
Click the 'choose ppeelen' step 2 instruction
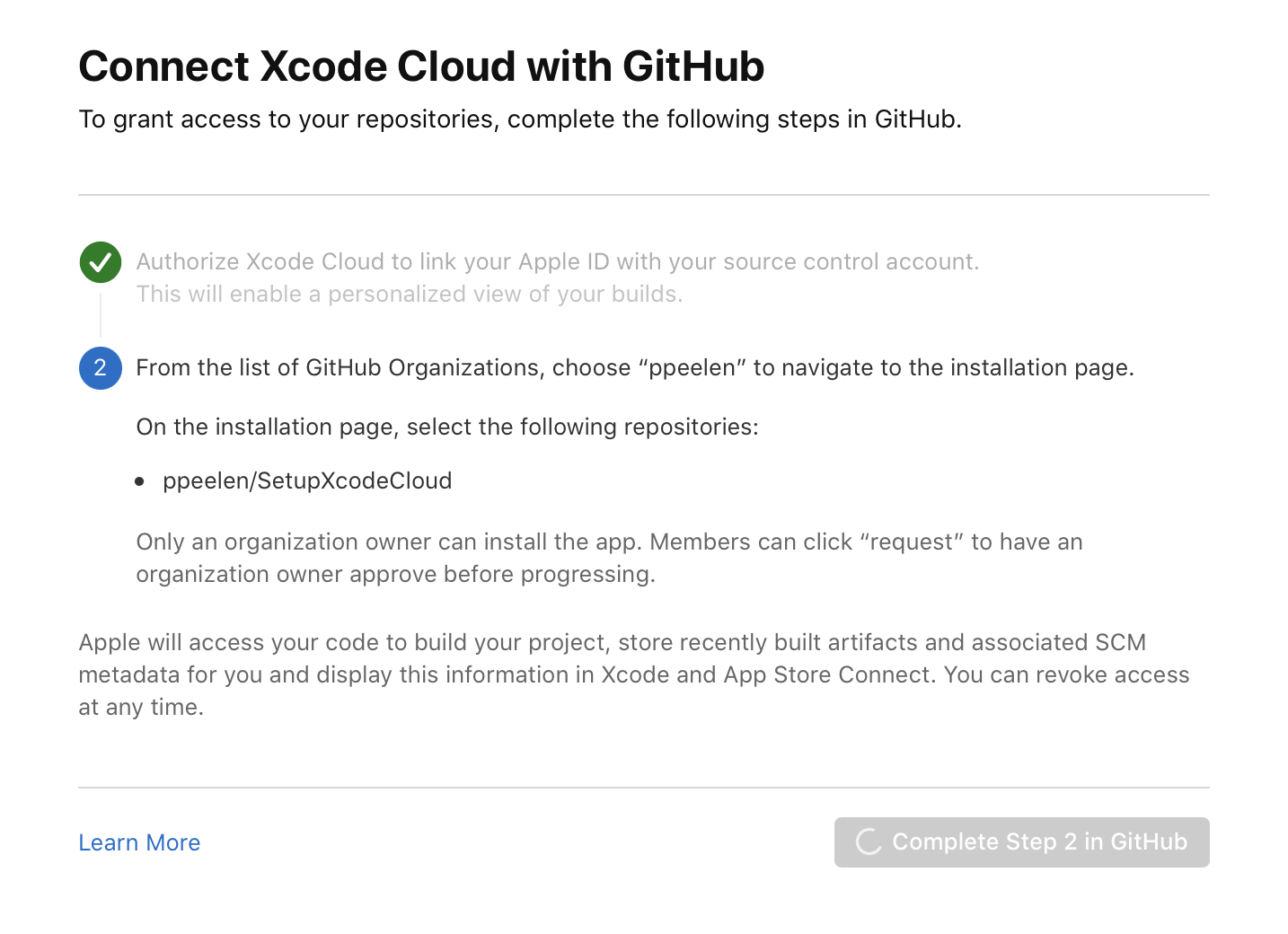[634, 367]
